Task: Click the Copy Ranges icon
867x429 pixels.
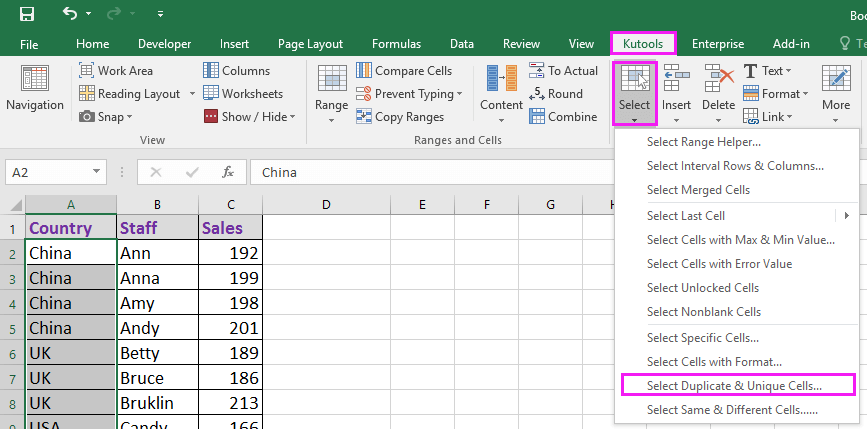Action: point(364,117)
